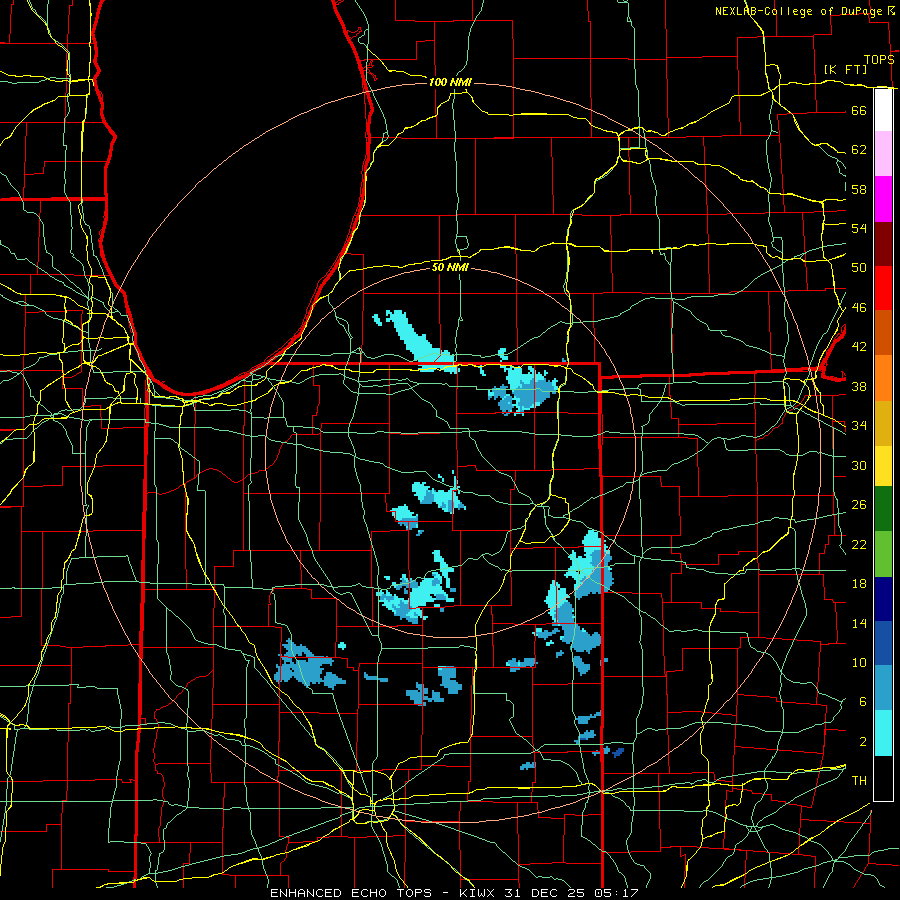900x900 pixels.
Task: Click the dark red (maroon) legend swatch
Action: tap(883, 243)
